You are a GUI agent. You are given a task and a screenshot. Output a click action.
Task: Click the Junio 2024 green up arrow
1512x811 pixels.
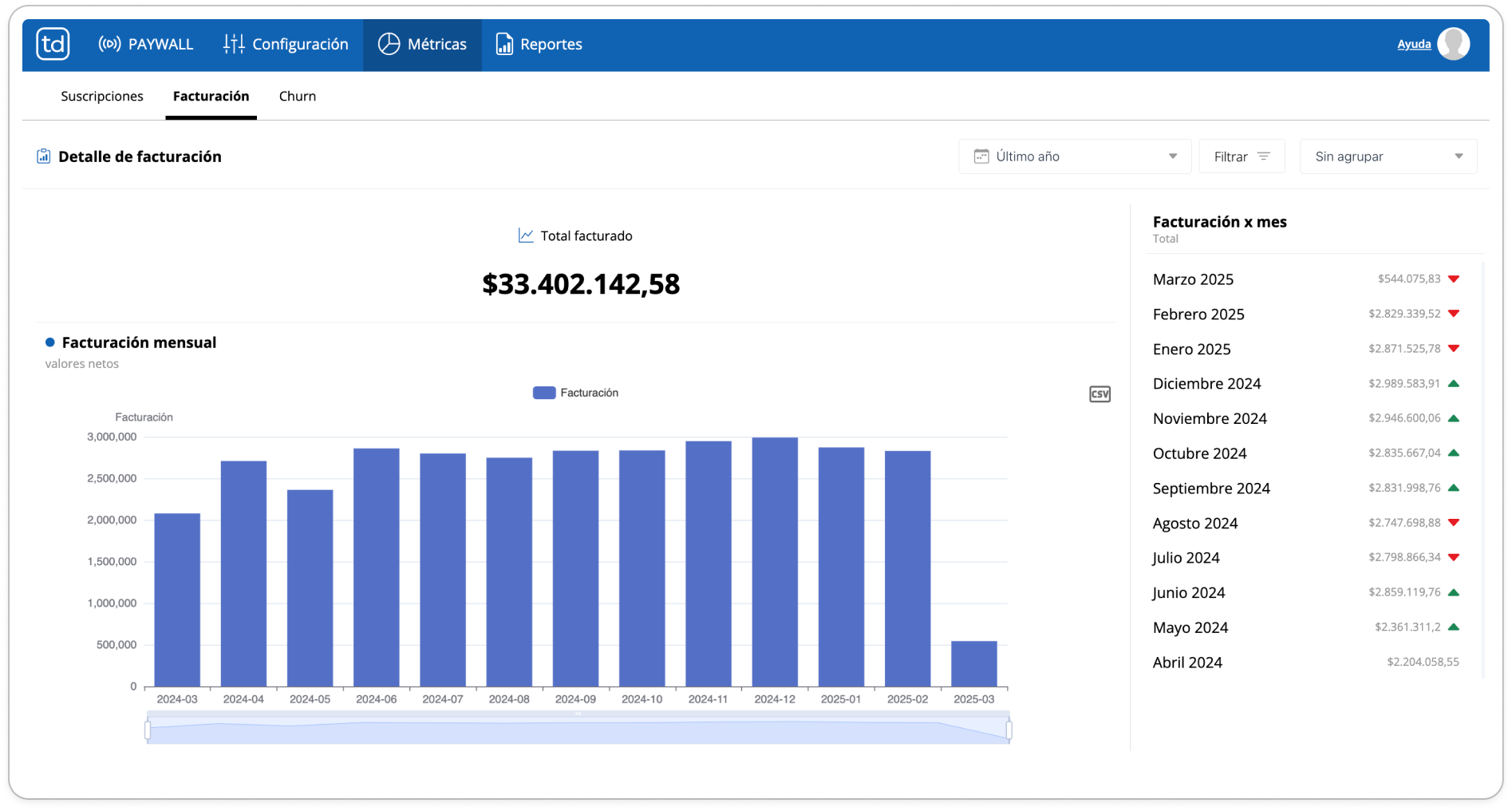1454,592
